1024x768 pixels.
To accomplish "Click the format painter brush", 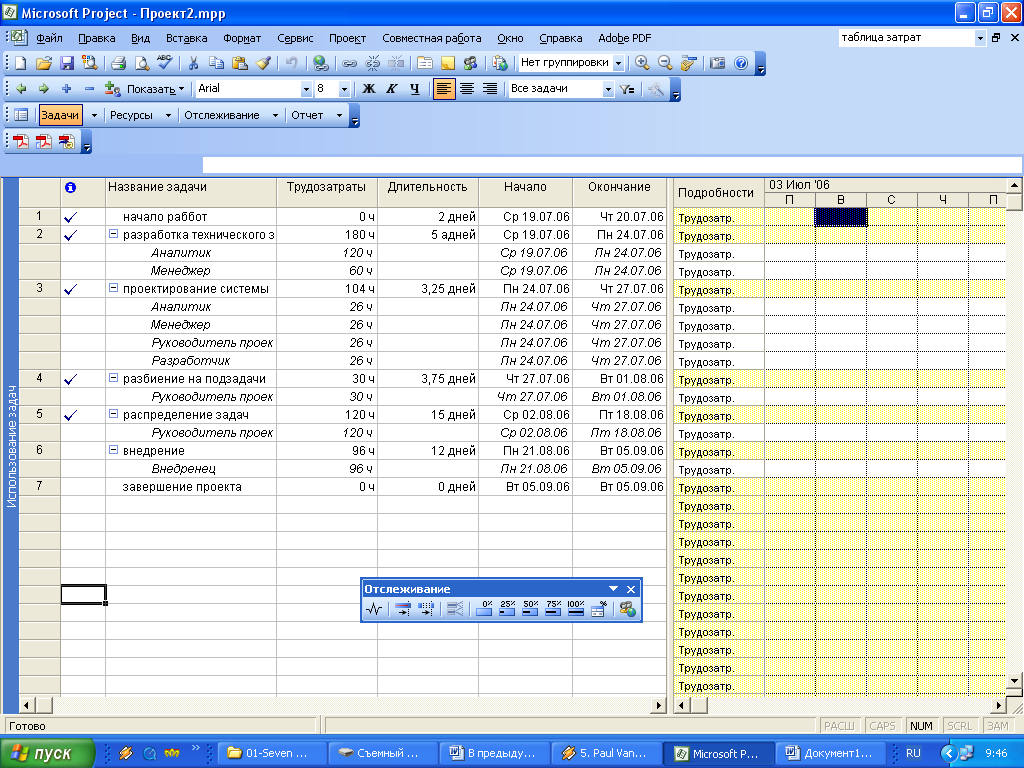I will coord(263,63).
